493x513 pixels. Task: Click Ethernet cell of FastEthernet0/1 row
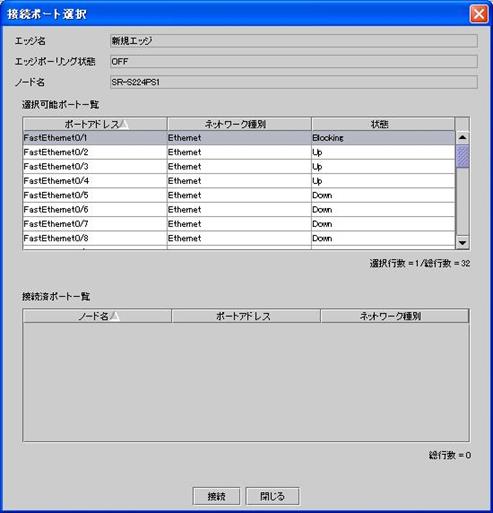point(239,138)
